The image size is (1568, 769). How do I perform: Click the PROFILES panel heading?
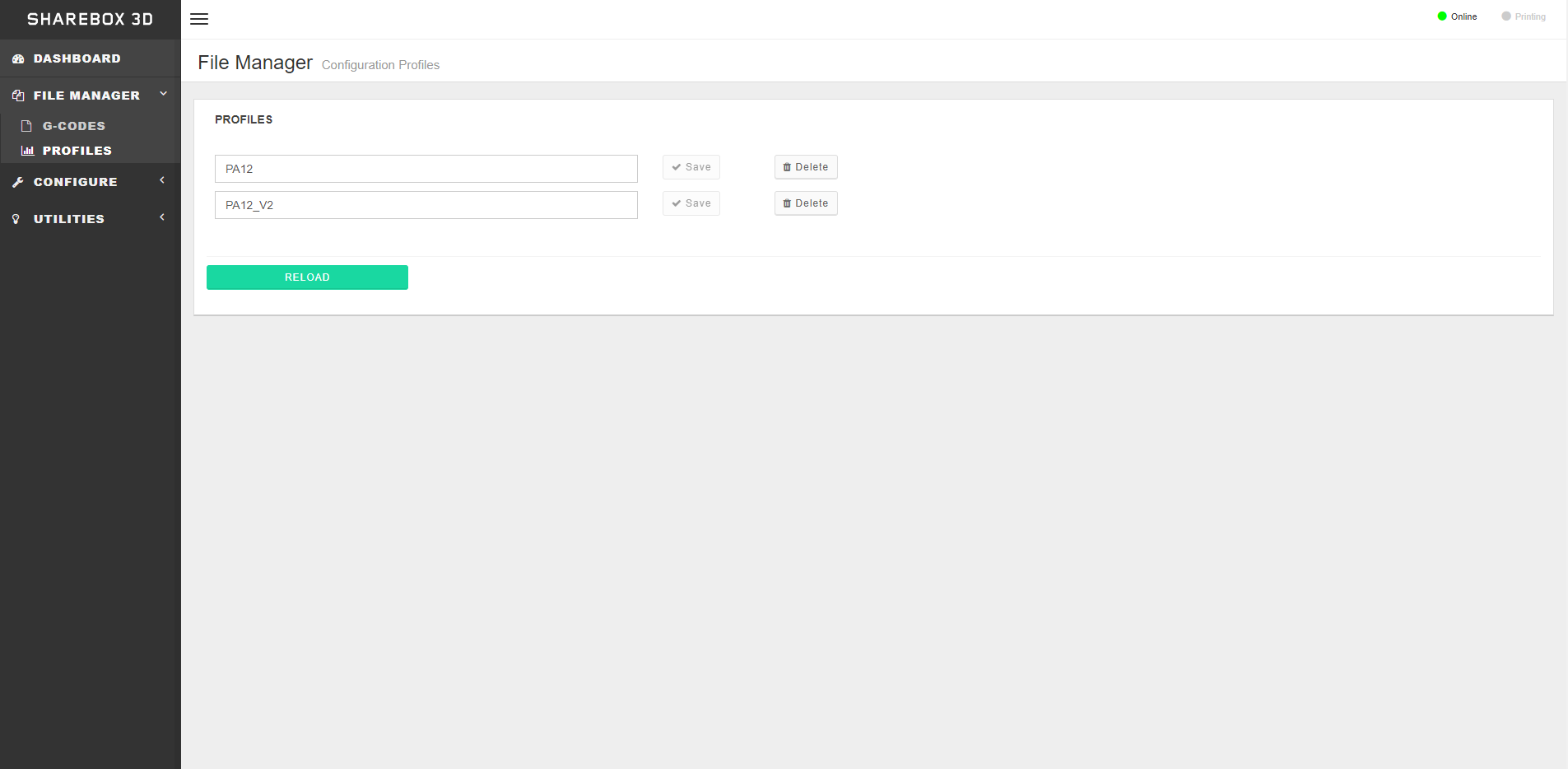244,119
